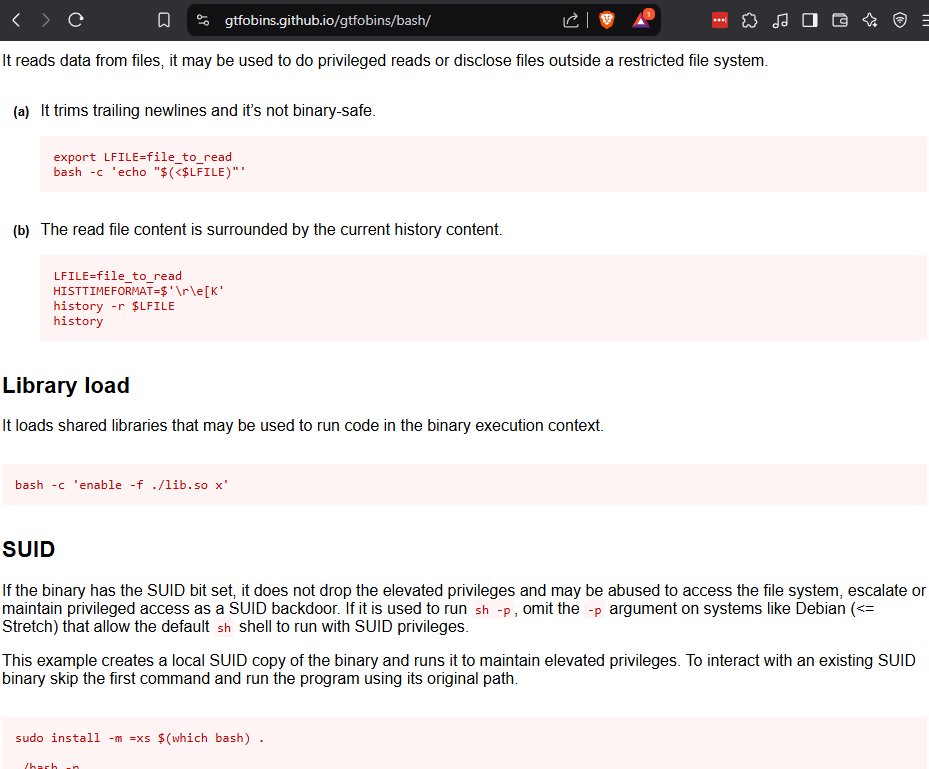Open the media playlist music icon
This screenshot has width=929, height=769.
pyautogui.click(x=780, y=19)
